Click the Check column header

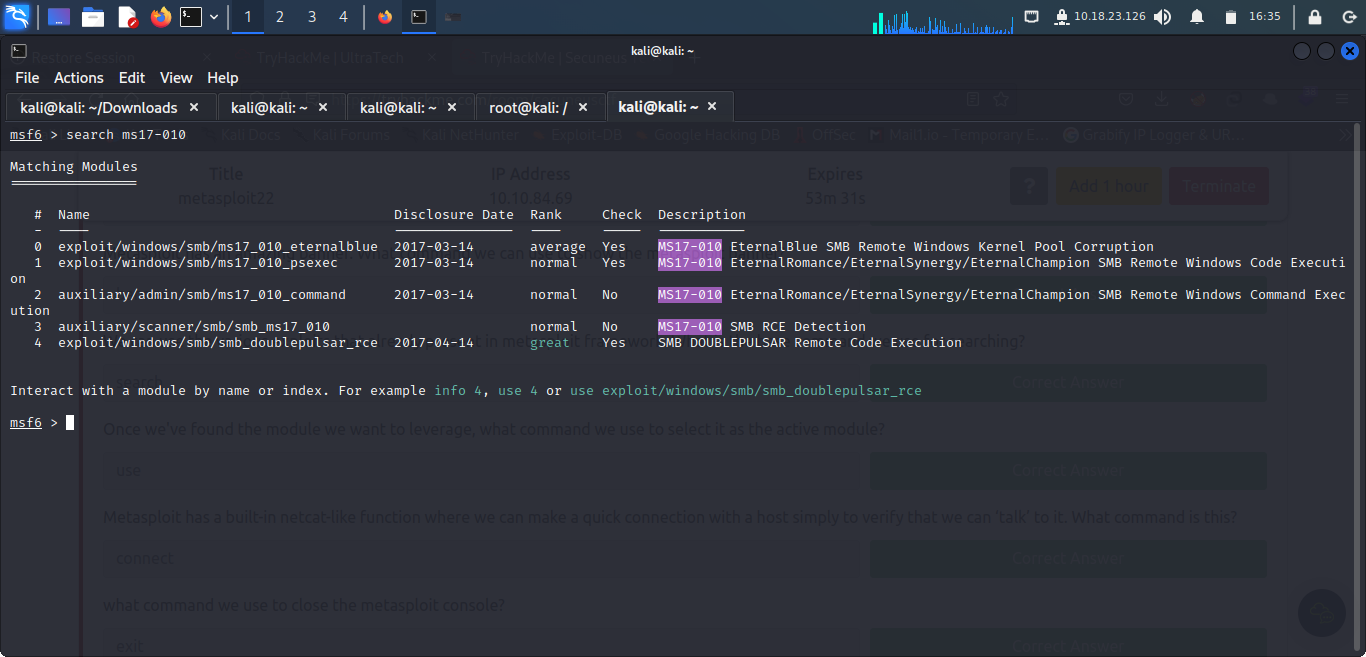click(622, 215)
